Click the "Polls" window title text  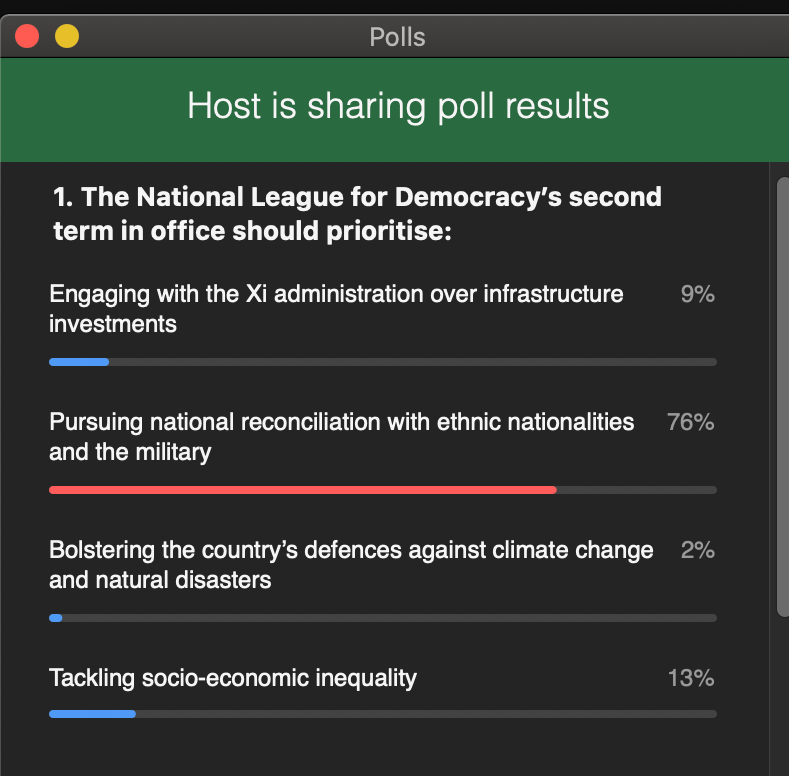397,38
